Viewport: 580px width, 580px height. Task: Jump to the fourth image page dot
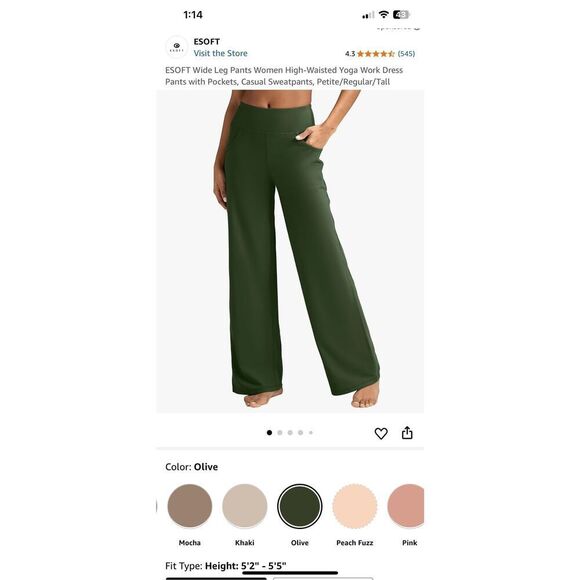300,432
